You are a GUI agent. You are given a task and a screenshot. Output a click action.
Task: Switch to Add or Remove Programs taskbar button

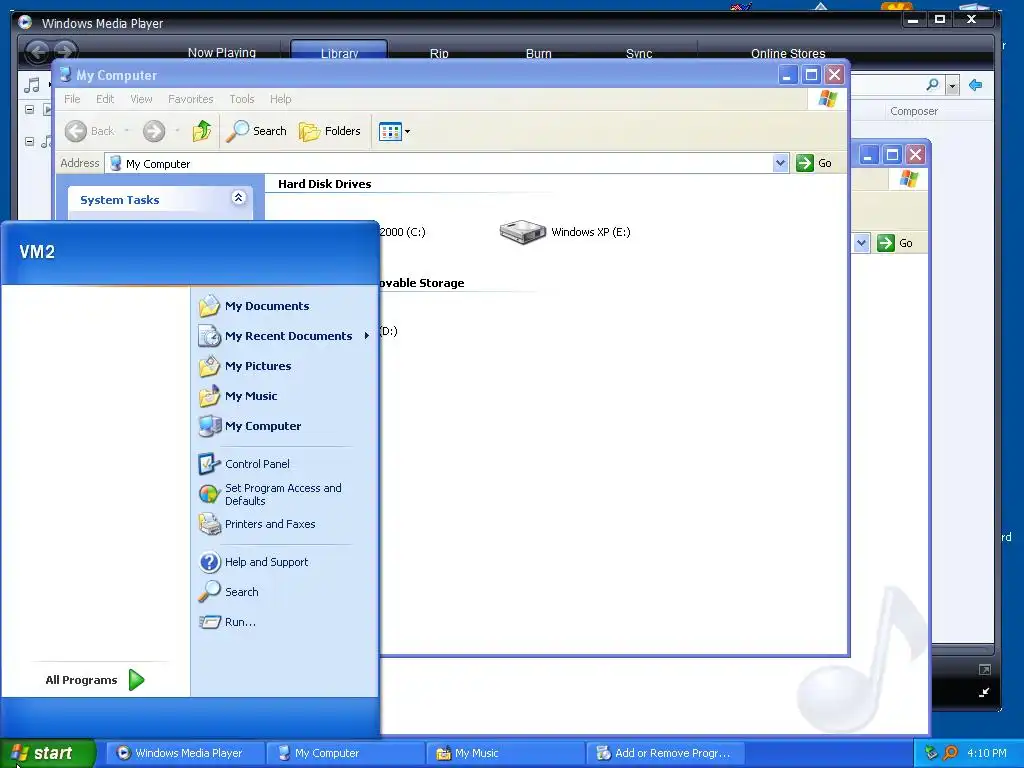click(665, 753)
